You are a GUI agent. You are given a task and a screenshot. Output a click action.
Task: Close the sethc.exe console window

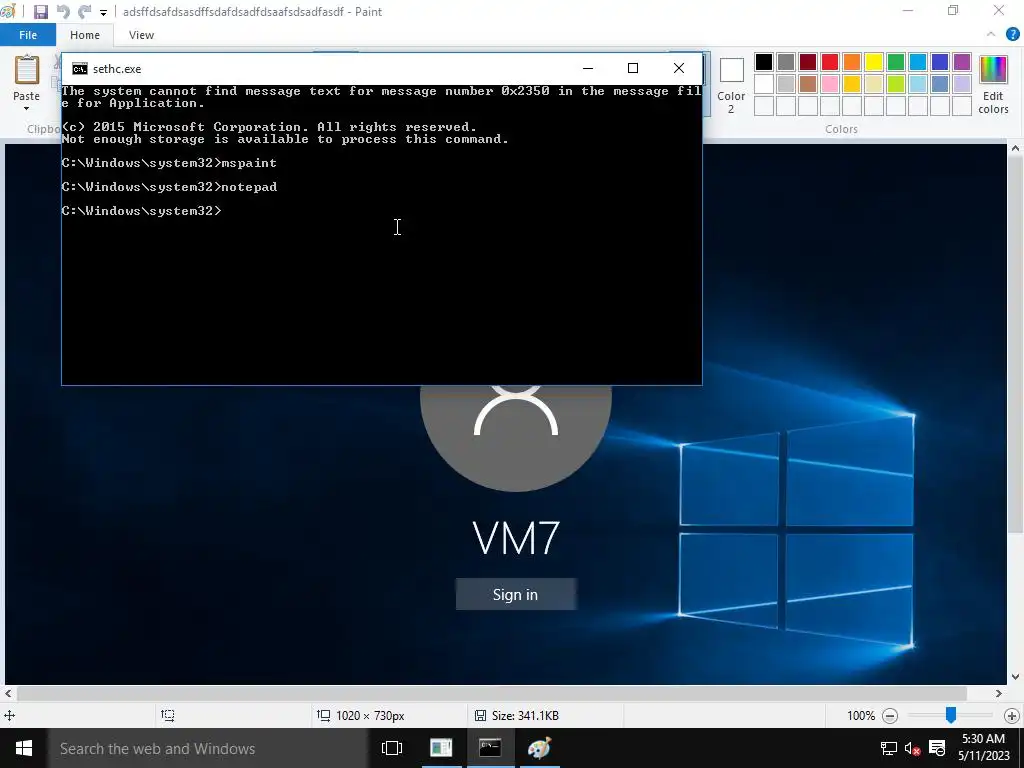point(679,68)
